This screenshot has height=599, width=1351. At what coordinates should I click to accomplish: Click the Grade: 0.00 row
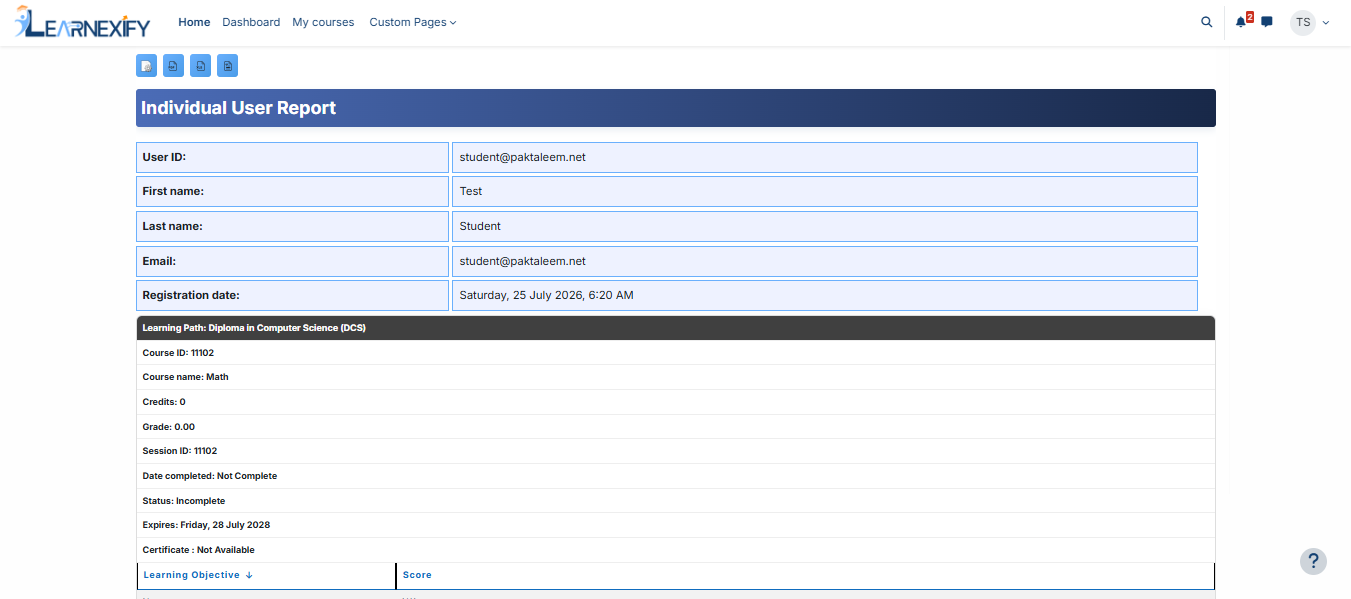tap(676, 427)
